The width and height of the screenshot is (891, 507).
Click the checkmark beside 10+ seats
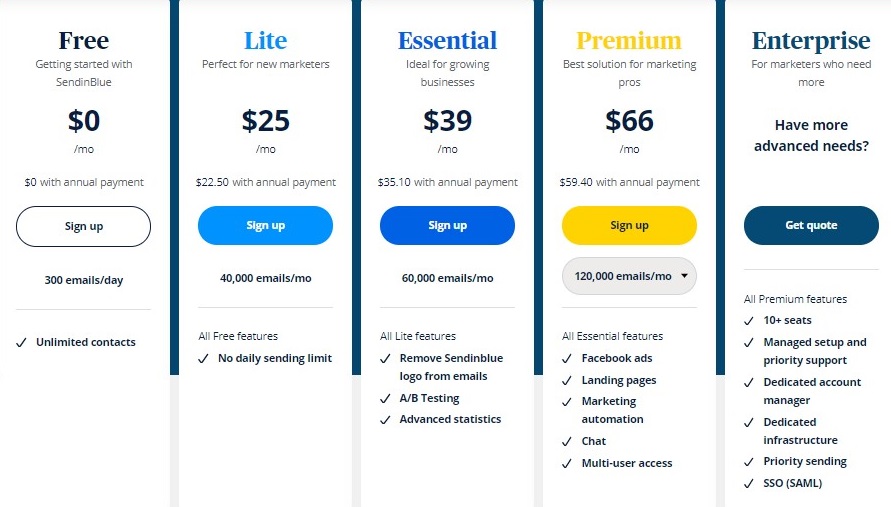tap(748, 321)
